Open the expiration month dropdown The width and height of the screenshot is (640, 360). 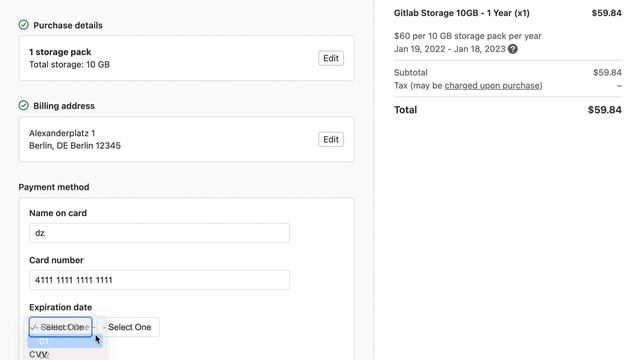point(60,327)
